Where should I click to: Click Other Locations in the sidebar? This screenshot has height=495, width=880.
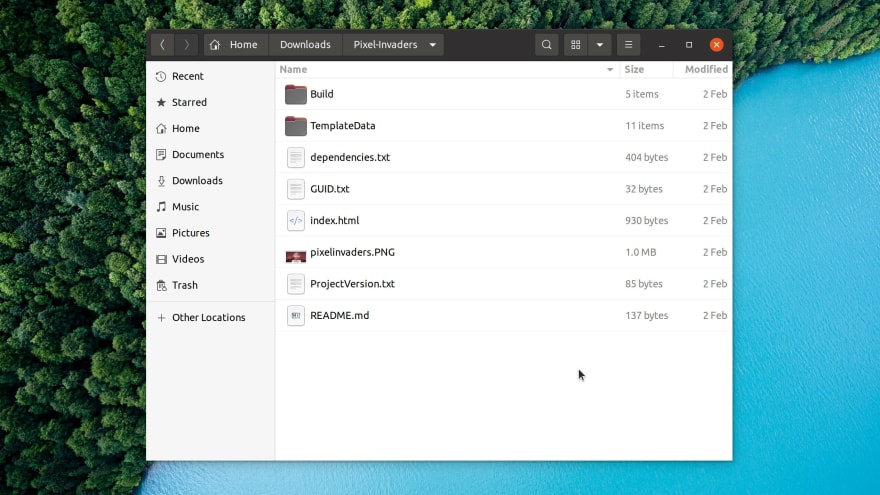[210, 318]
